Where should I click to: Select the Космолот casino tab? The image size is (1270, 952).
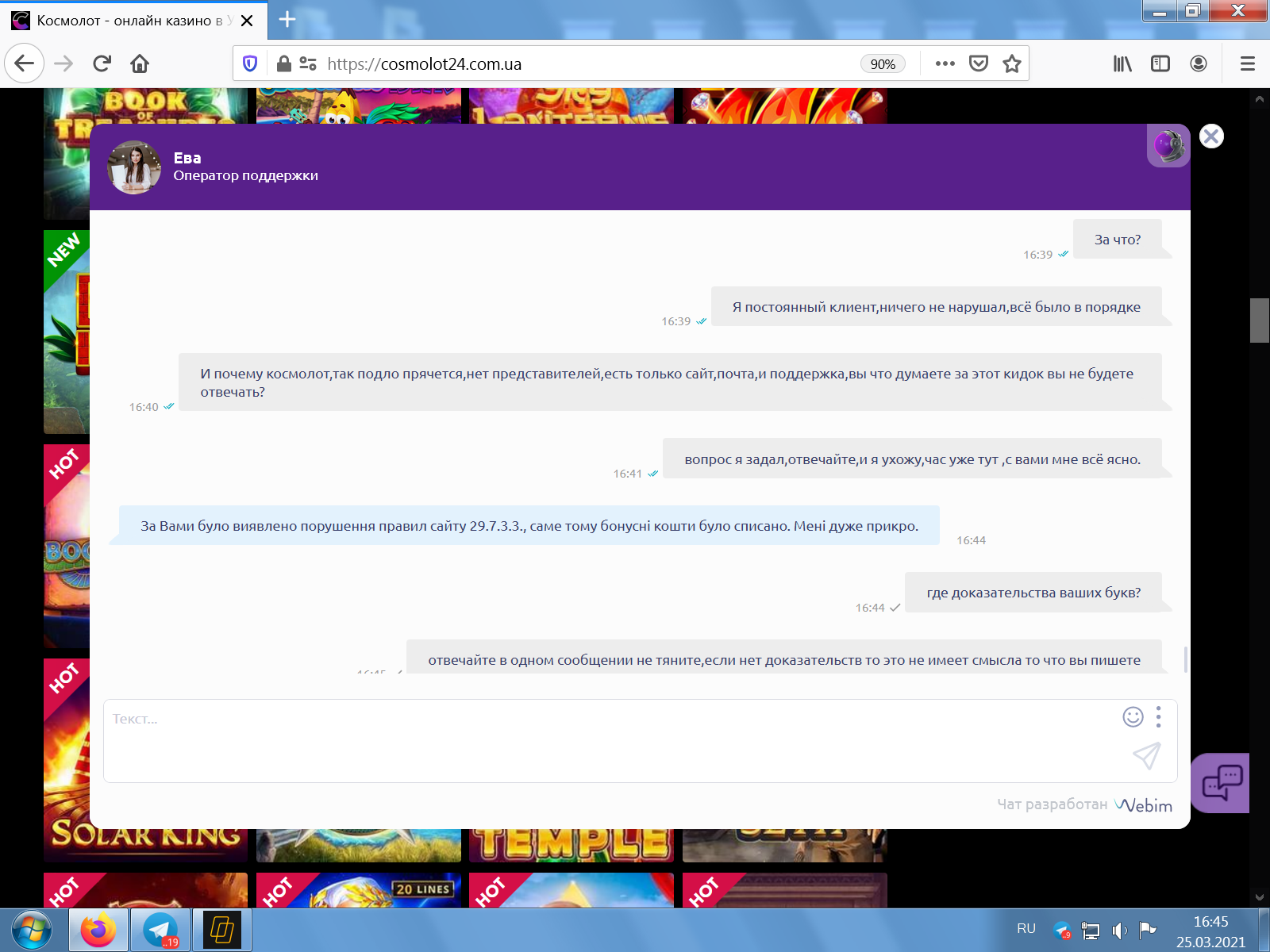tap(133, 20)
